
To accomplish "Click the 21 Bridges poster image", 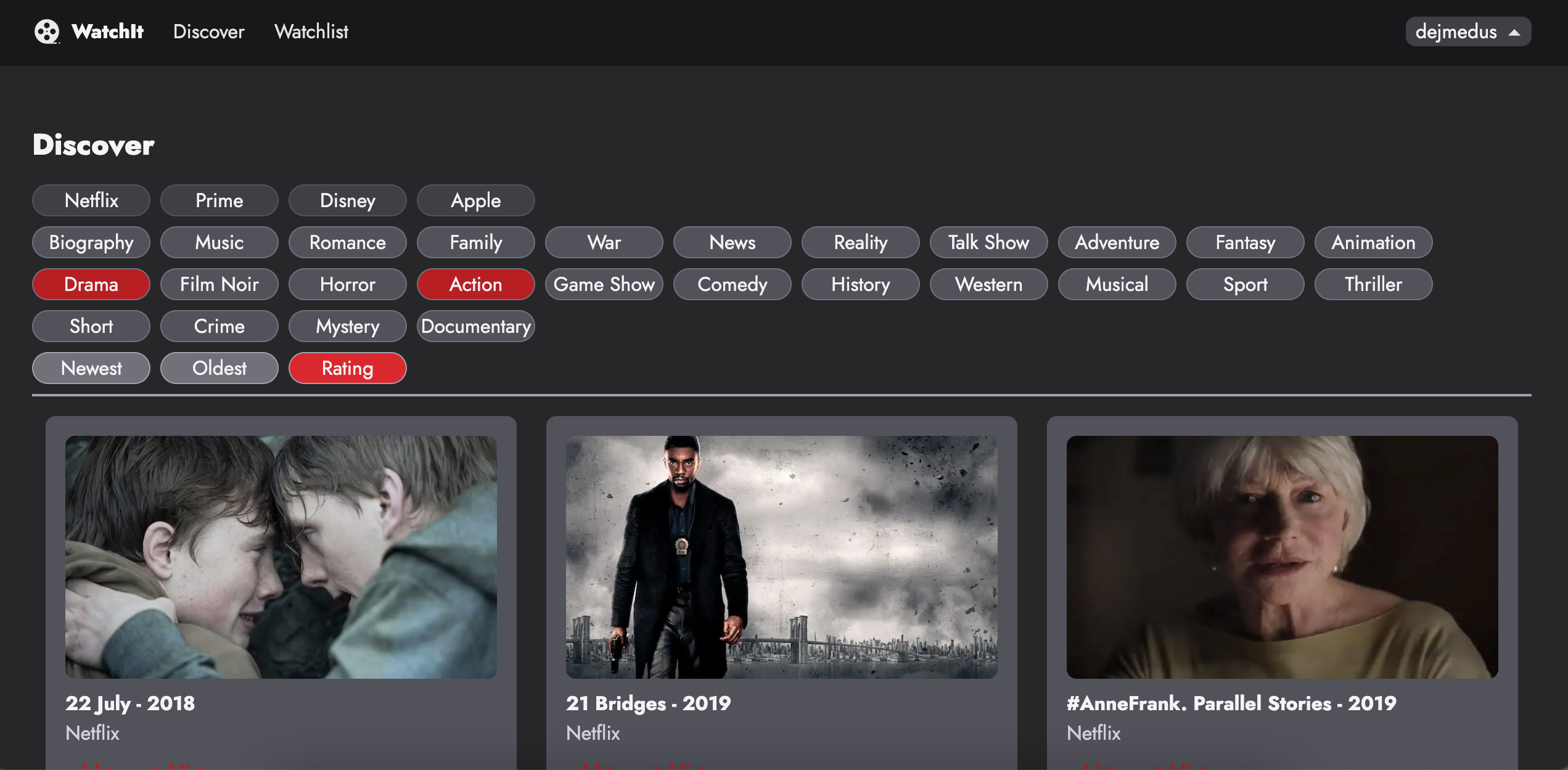I will 781,557.
